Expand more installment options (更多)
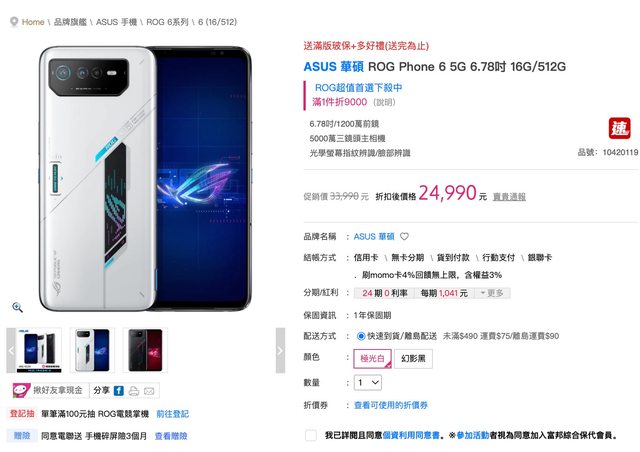640x452 pixels. 492,293
